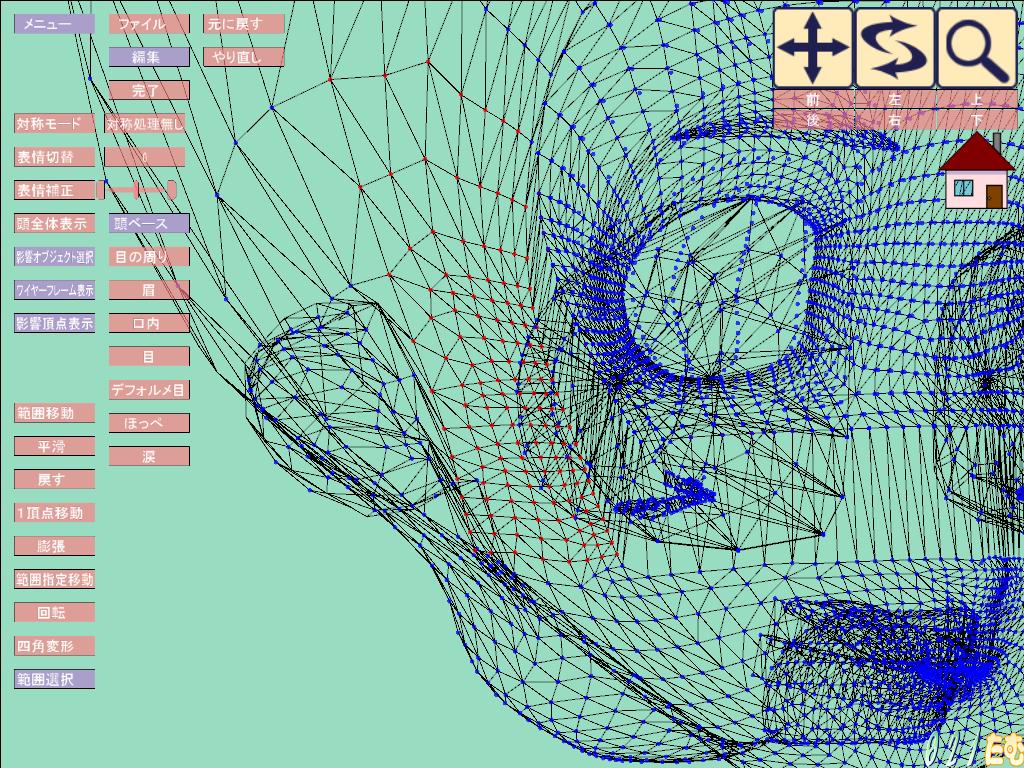Toggle ワイヤーフレーム表示
The image size is (1024, 768).
tap(54, 290)
